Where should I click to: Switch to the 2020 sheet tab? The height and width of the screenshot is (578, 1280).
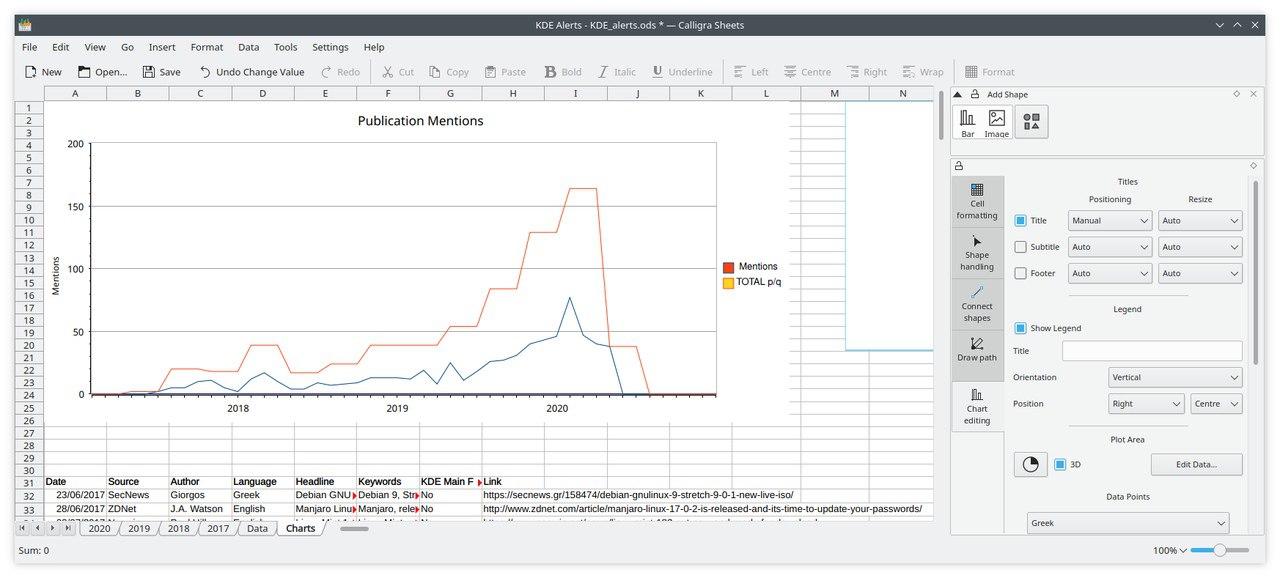click(99, 528)
